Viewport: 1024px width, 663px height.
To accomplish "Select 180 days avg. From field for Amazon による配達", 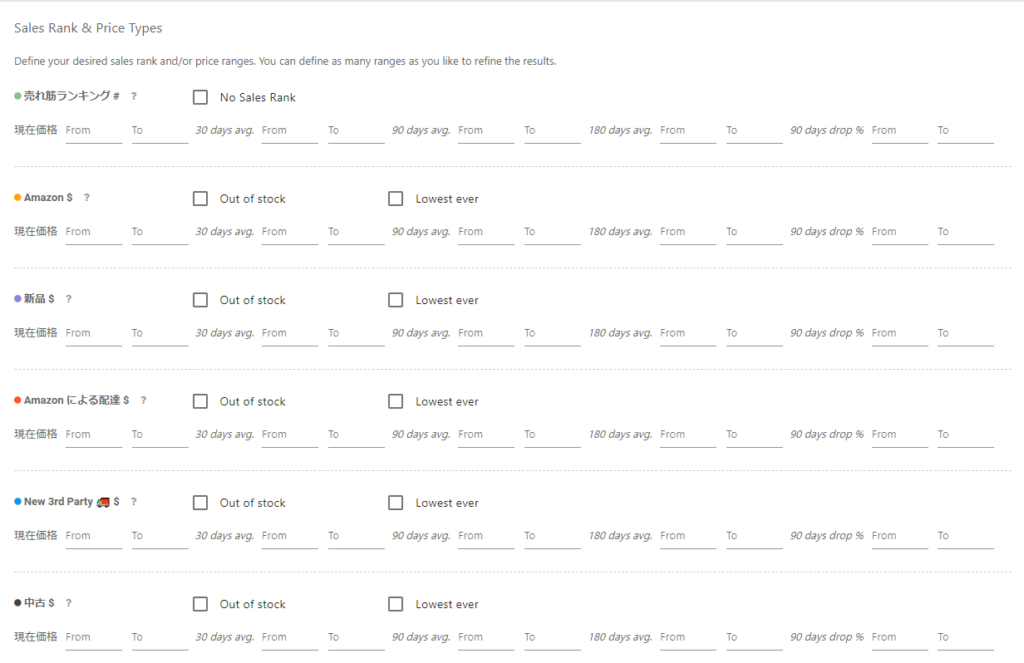I will [687, 435].
